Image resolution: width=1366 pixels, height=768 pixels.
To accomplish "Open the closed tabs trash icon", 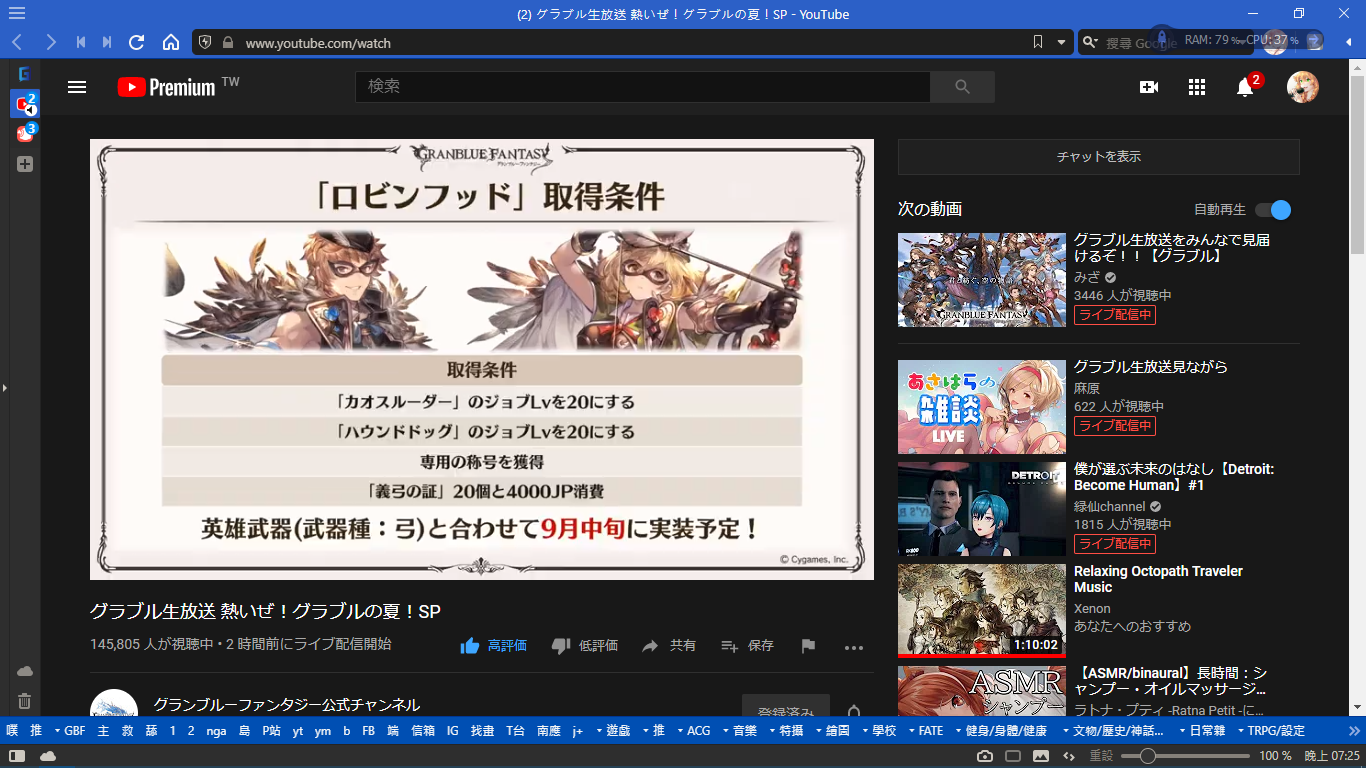I will click(x=25, y=701).
